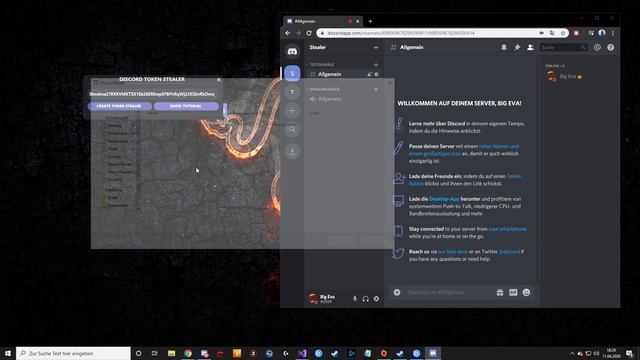Show hidden system tray icons
This screenshot has height=360, width=640.
[x=572, y=353]
